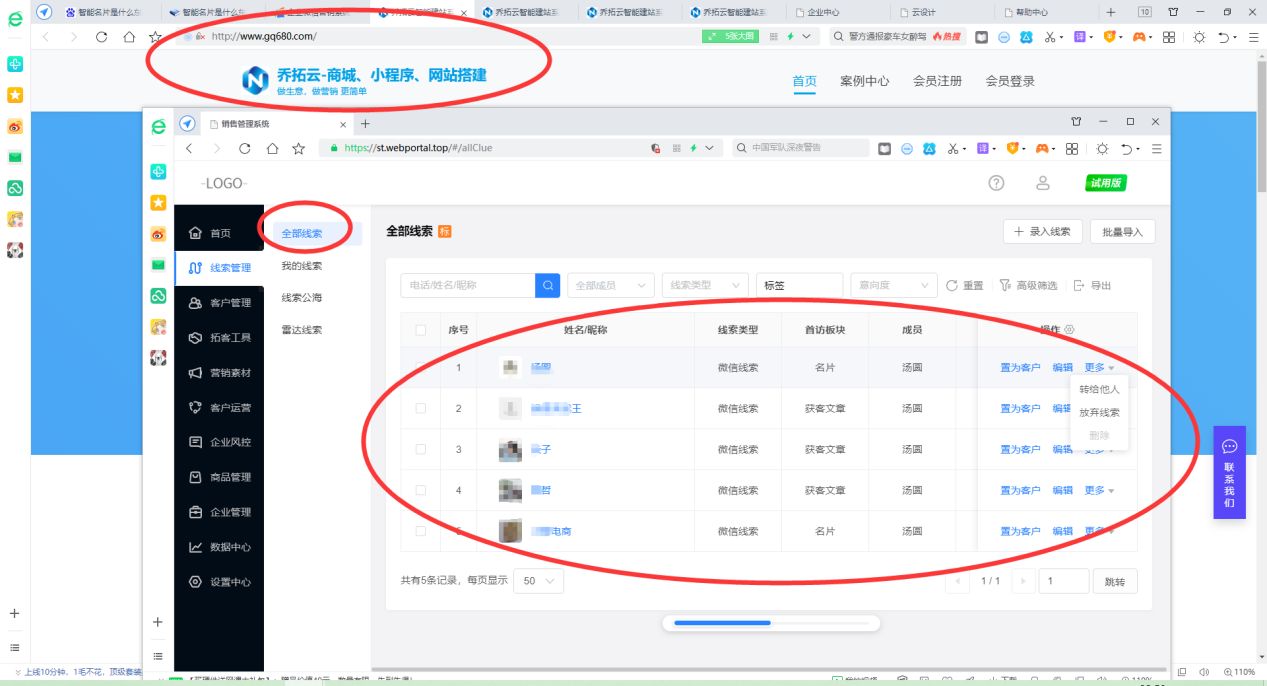Open the per-page count 50 dropdown
Screen dimensions: 1267x686
pos(538,580)
